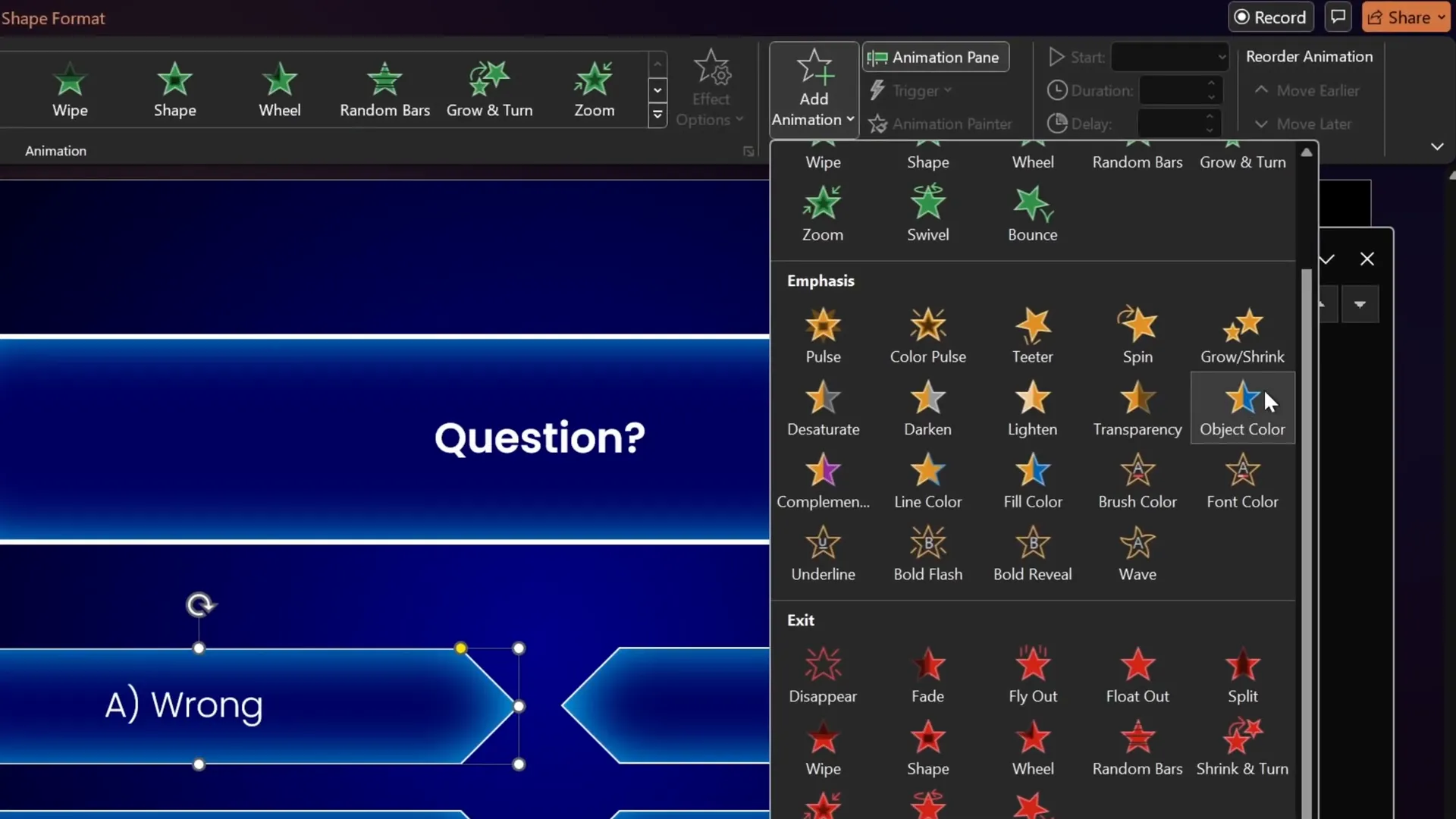
Task: Select the Zoom entrance effect in the dropdown
Action: (x=823, y=215)
